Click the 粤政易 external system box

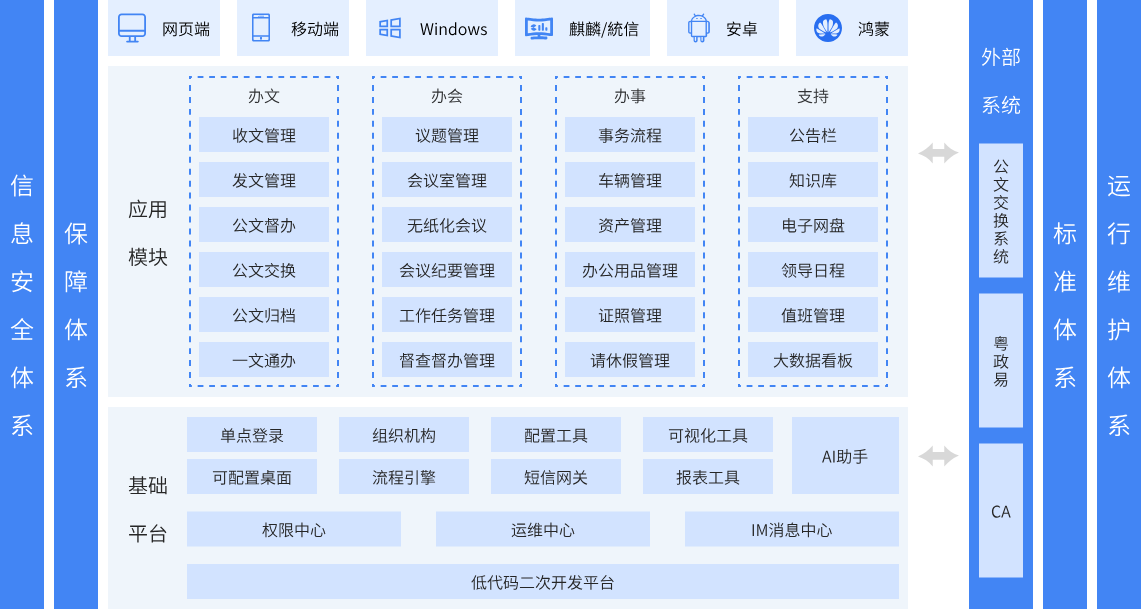[1001, 360]
